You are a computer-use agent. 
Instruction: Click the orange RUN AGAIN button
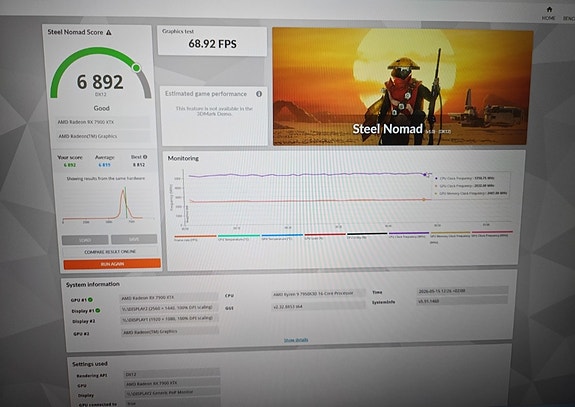(112, 264)
